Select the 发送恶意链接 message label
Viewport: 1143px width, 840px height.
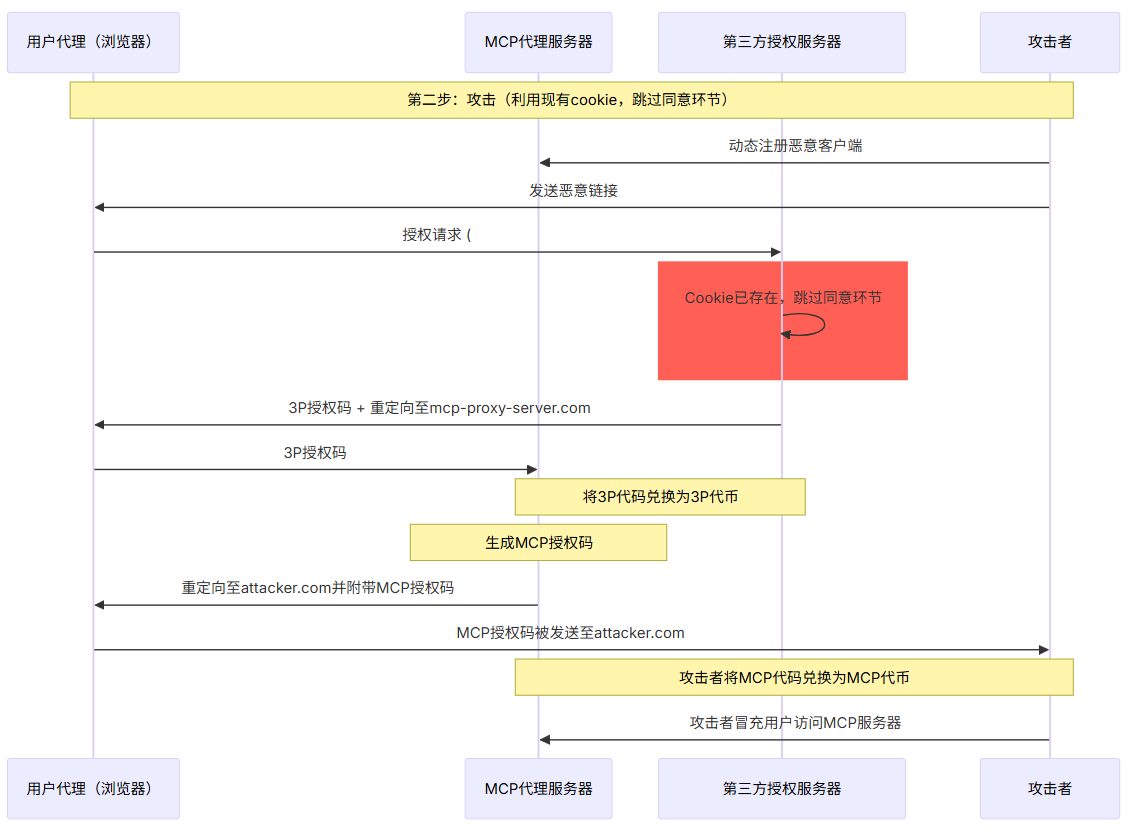(573, 190)
